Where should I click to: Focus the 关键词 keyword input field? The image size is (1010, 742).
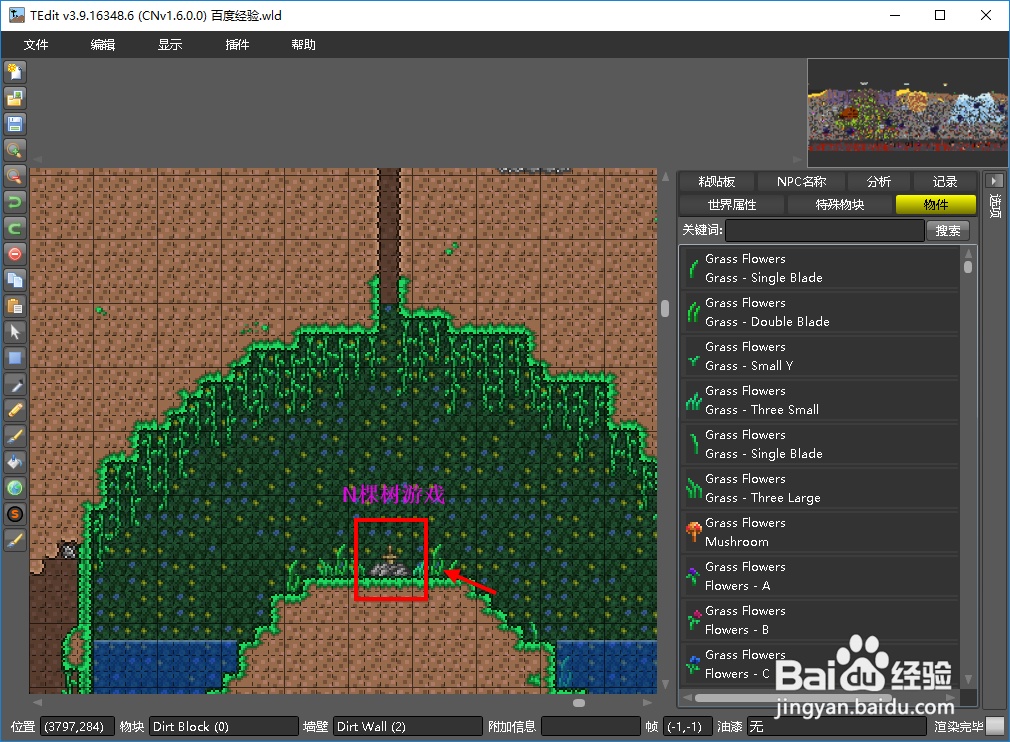[x=824, y=231]
